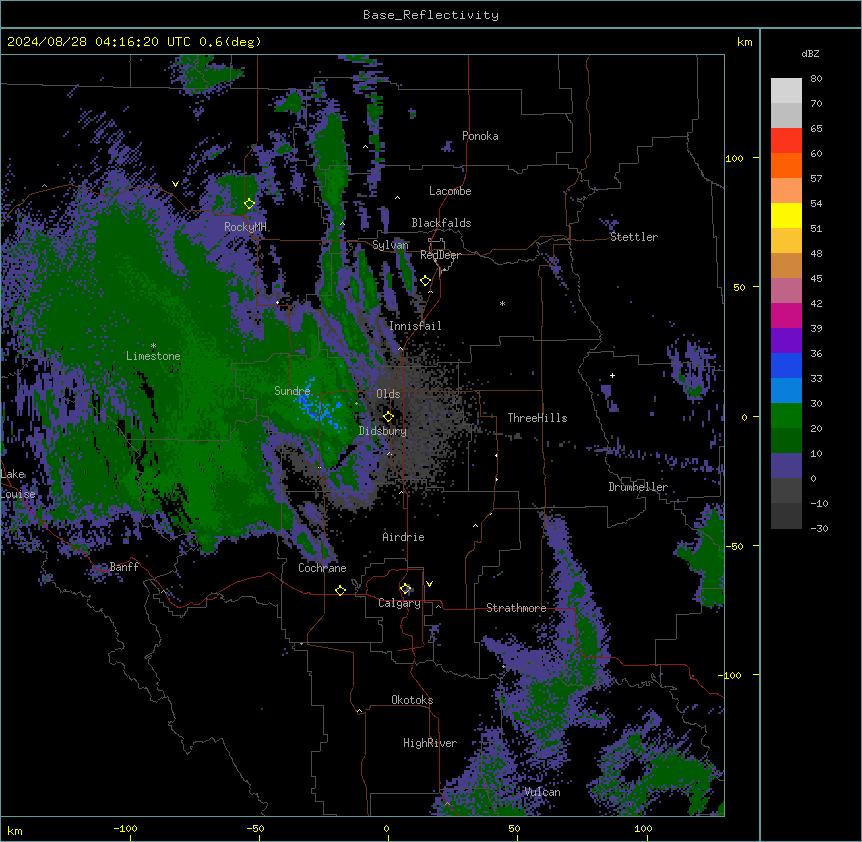This screenshot has width=862, height=842.
Task: Click the RedDeer city label
Action: click(440, 255)
